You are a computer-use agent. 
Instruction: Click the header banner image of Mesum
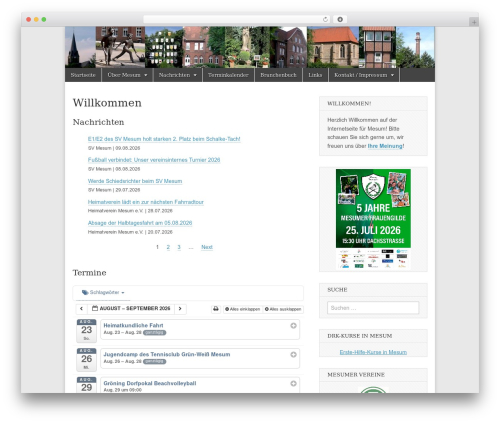[x=250, y=47]
